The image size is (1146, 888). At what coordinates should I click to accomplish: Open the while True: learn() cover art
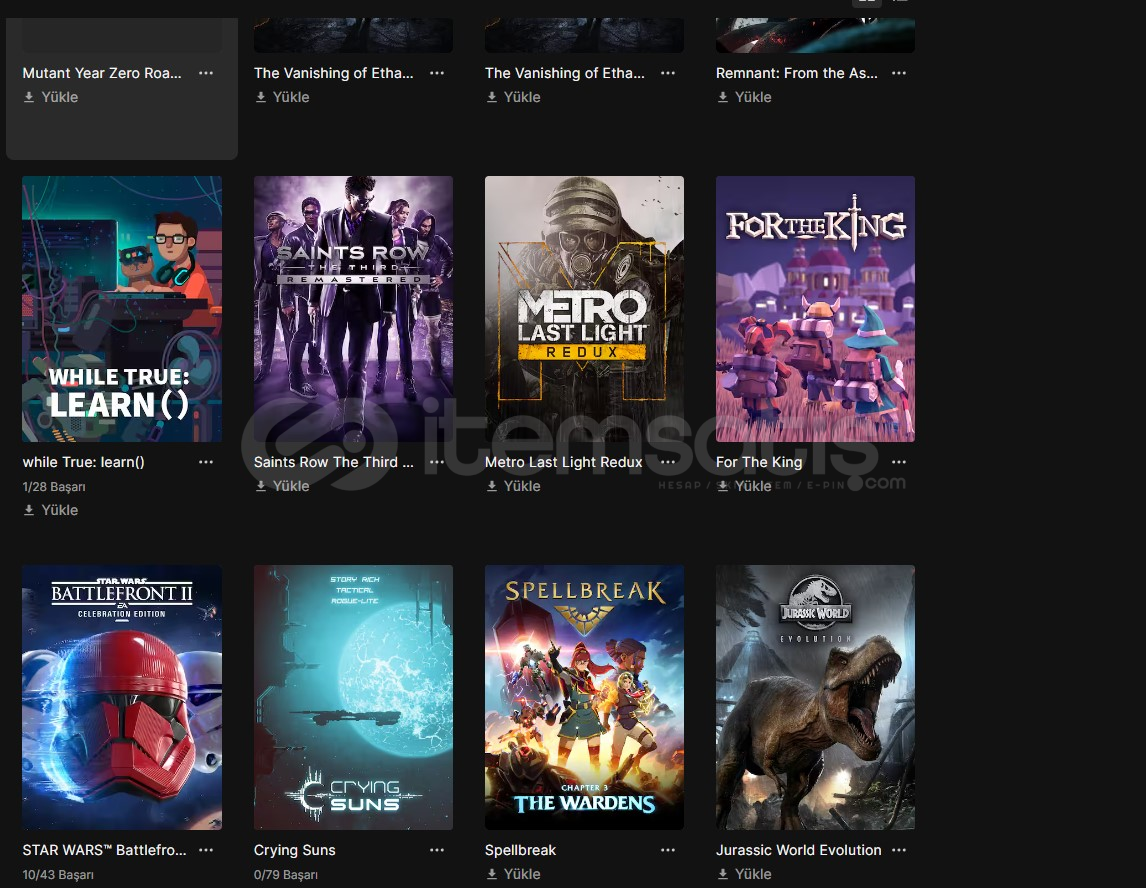point(122,308)
